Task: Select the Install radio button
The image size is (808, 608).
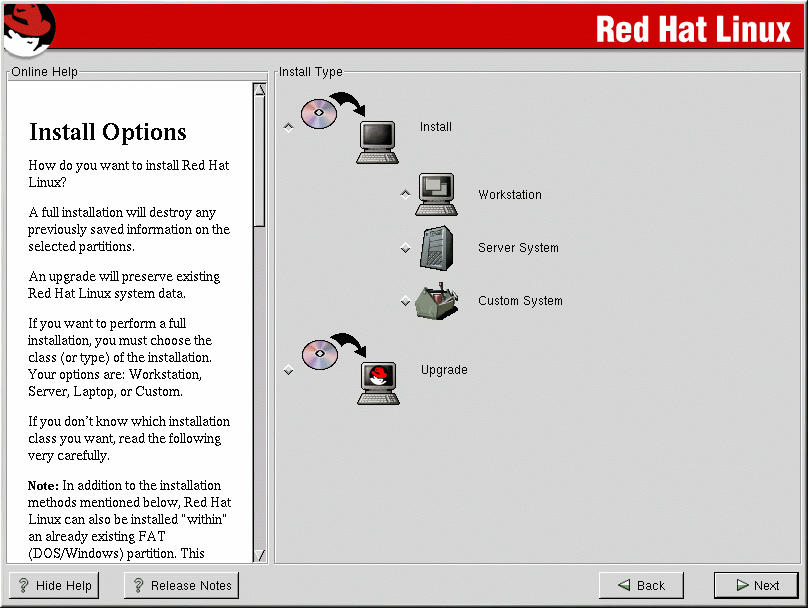Action: (x=289, y=127)
